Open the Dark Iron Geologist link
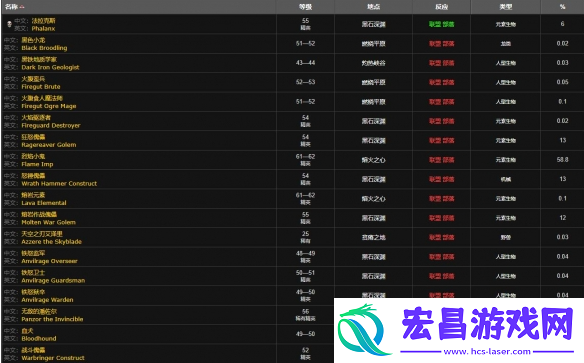 pos(50,67)
